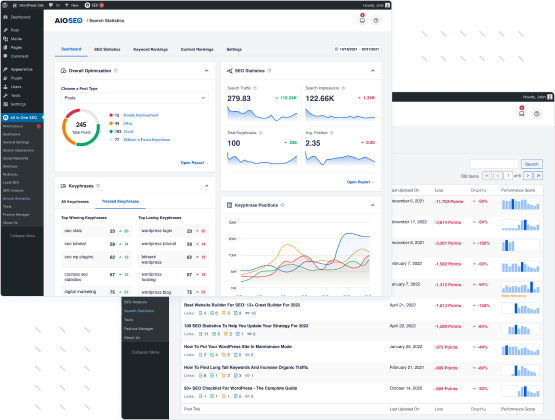Screen dimensions: 555x420
Task: Switch to the Keyword Rankings tab
Action: click(150, 50)
